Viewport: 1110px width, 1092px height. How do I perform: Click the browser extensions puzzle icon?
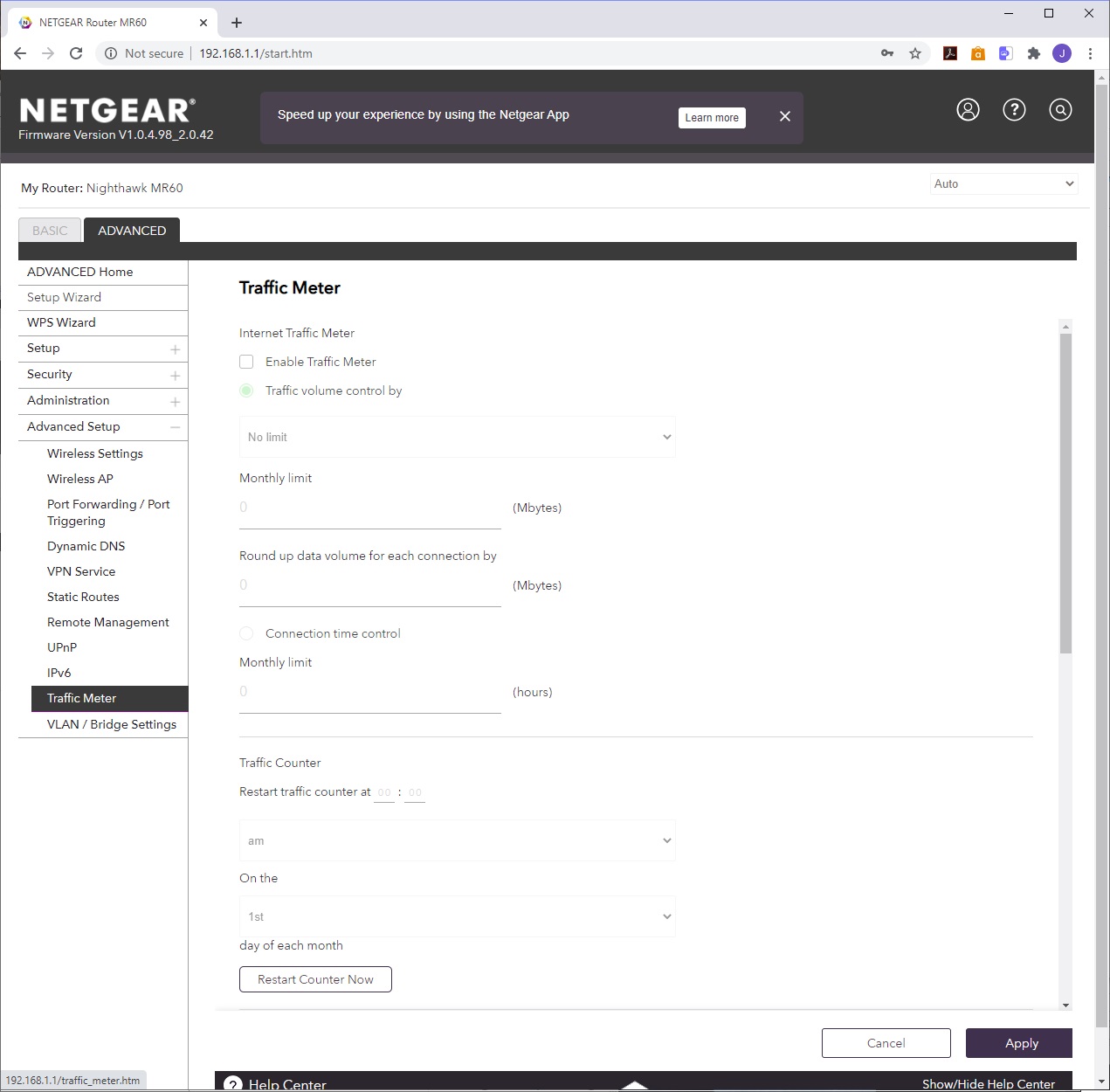(x=1034, y=52)
